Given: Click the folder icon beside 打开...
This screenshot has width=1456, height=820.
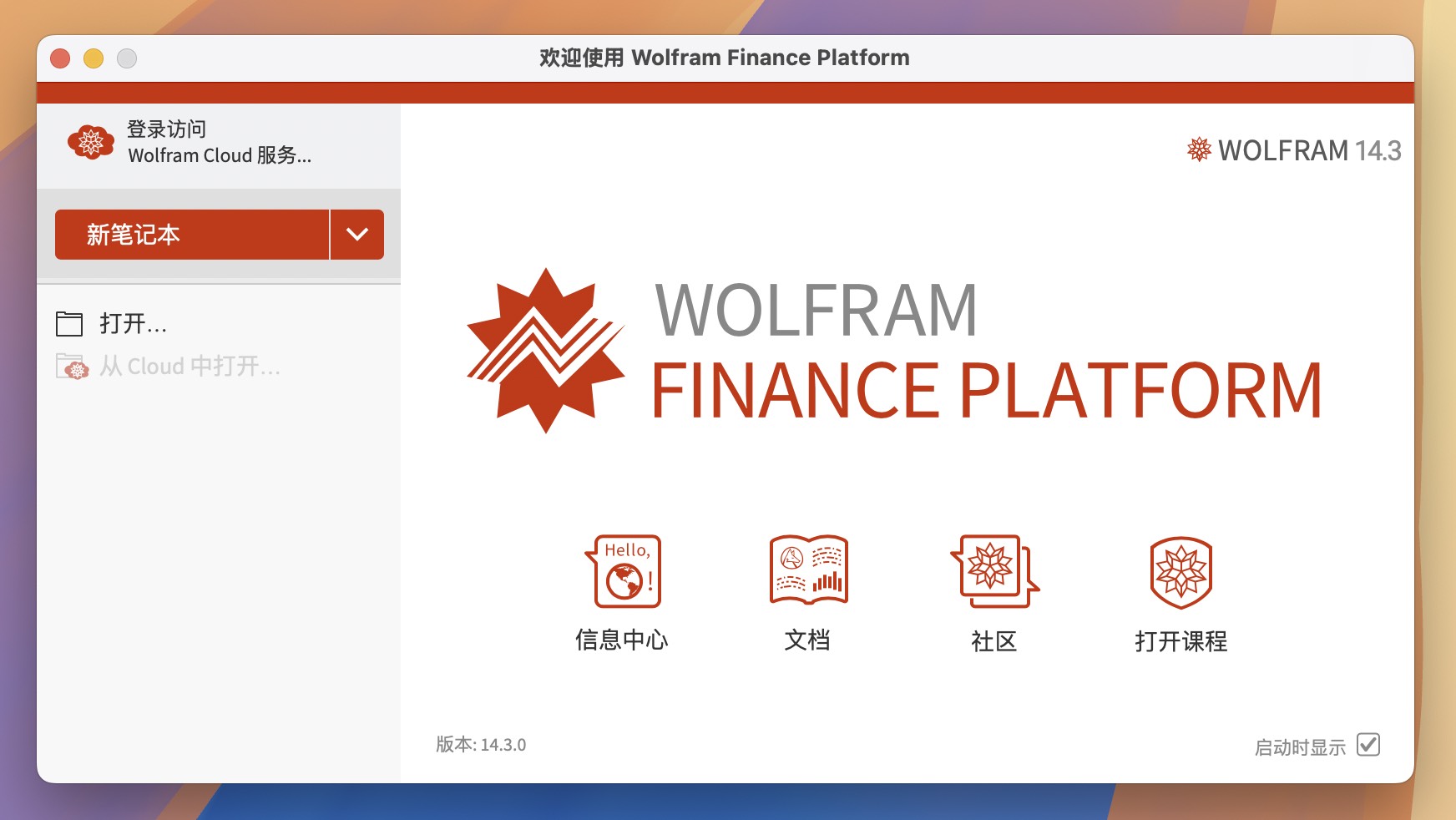Looking at the screenshot, I should point(71,323).
